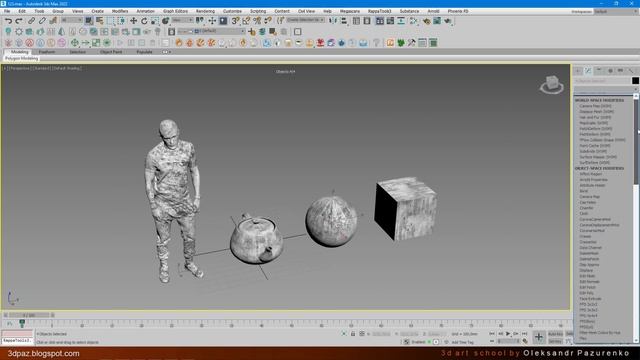Toggle Spinner Snap

(267, 20)
